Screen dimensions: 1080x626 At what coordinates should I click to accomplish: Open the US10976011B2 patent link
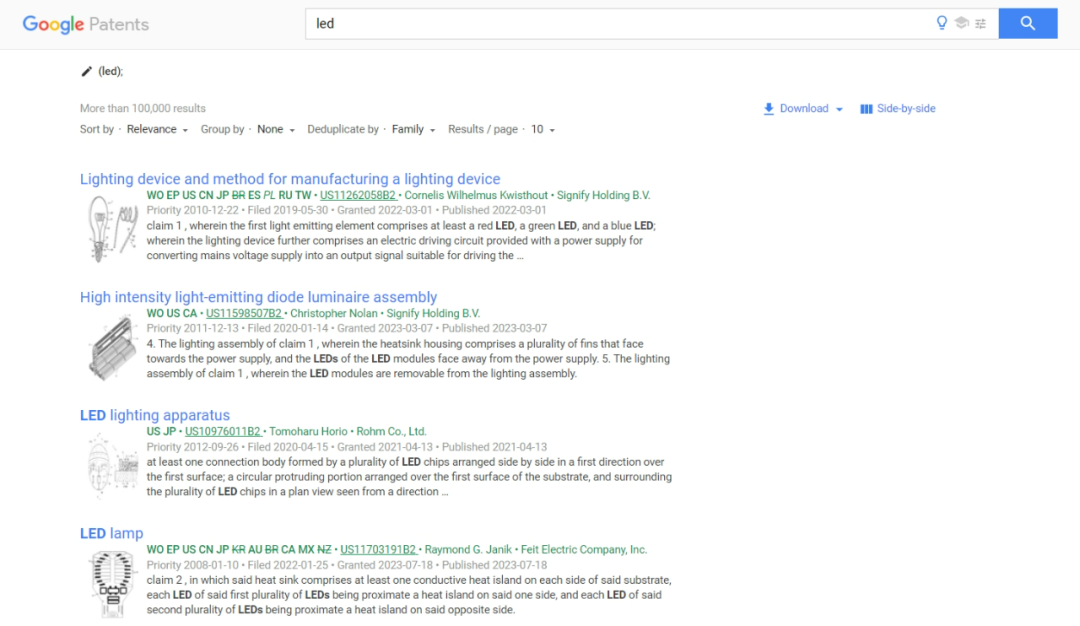tap(225, 431)
